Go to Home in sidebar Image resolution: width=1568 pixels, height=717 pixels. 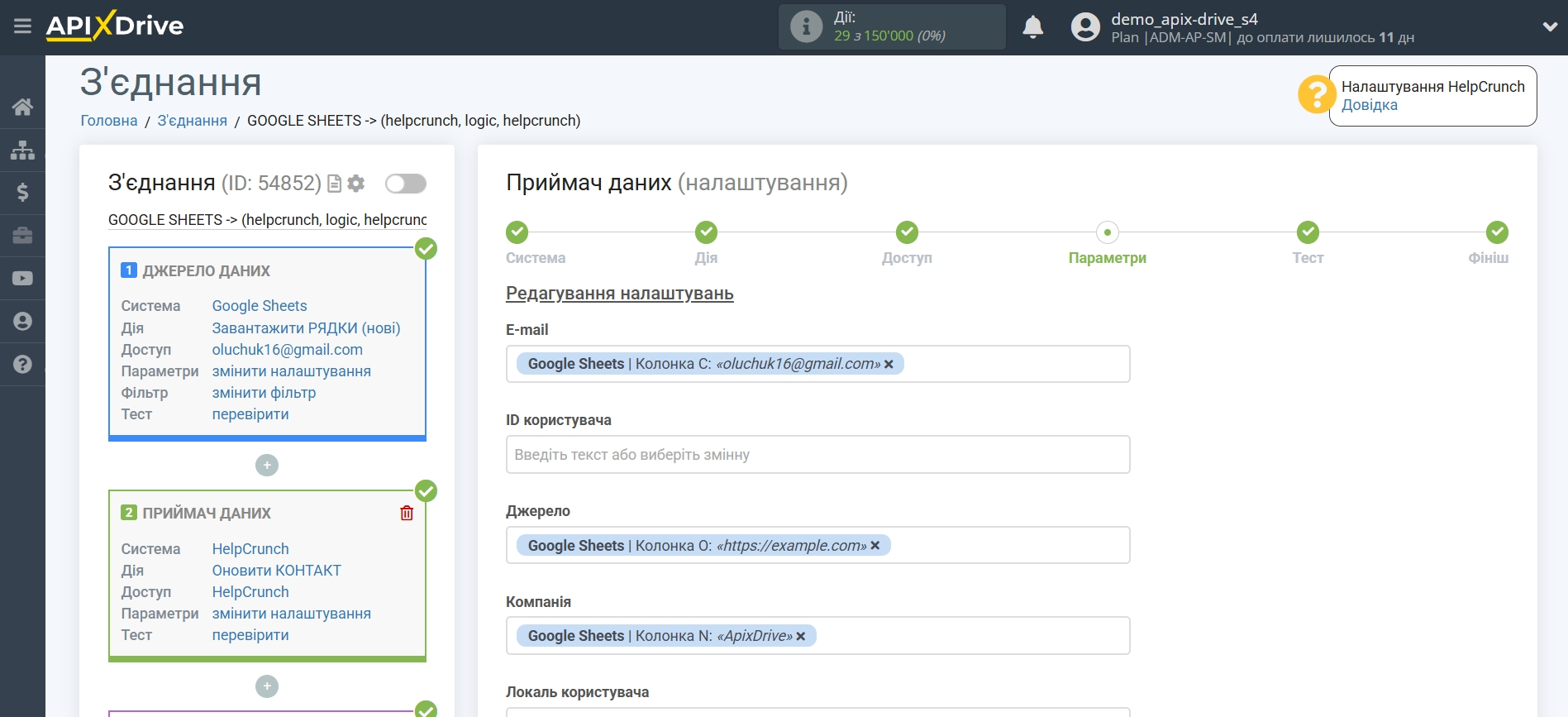tap(22, 107)
